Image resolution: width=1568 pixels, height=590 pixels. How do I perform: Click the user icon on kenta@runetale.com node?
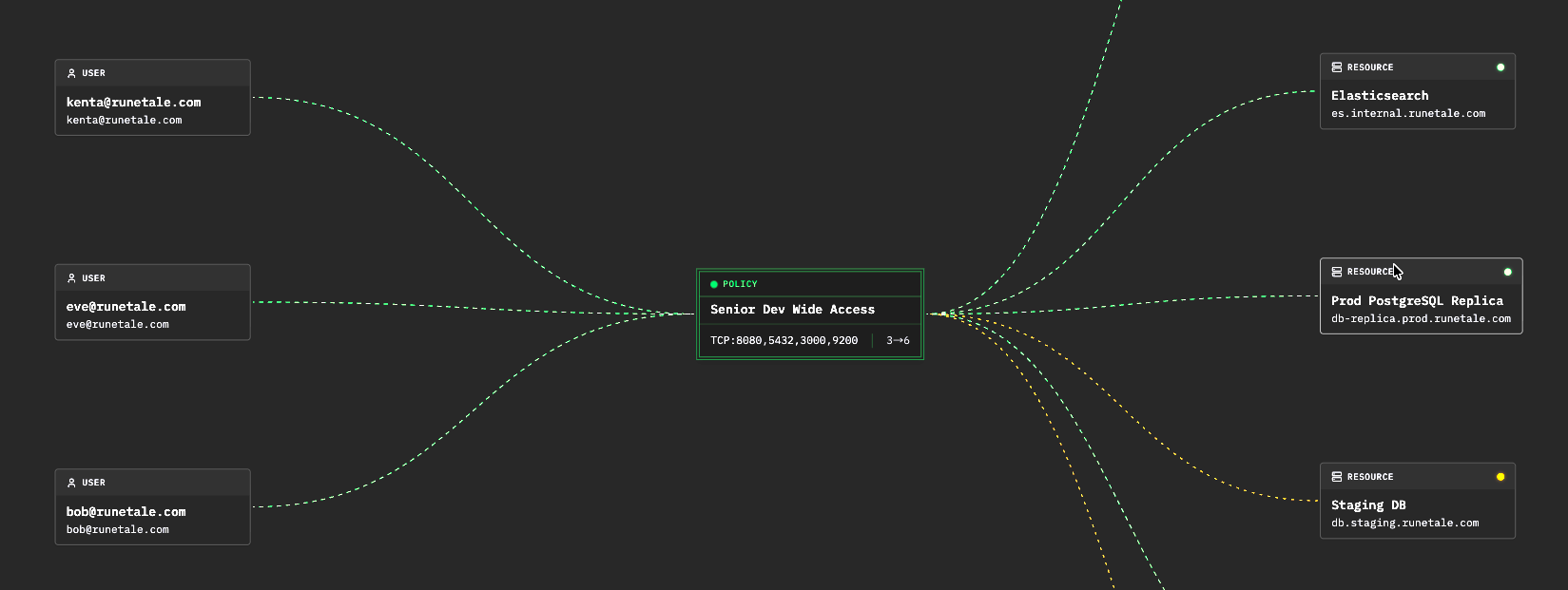[x=71, y=73]
